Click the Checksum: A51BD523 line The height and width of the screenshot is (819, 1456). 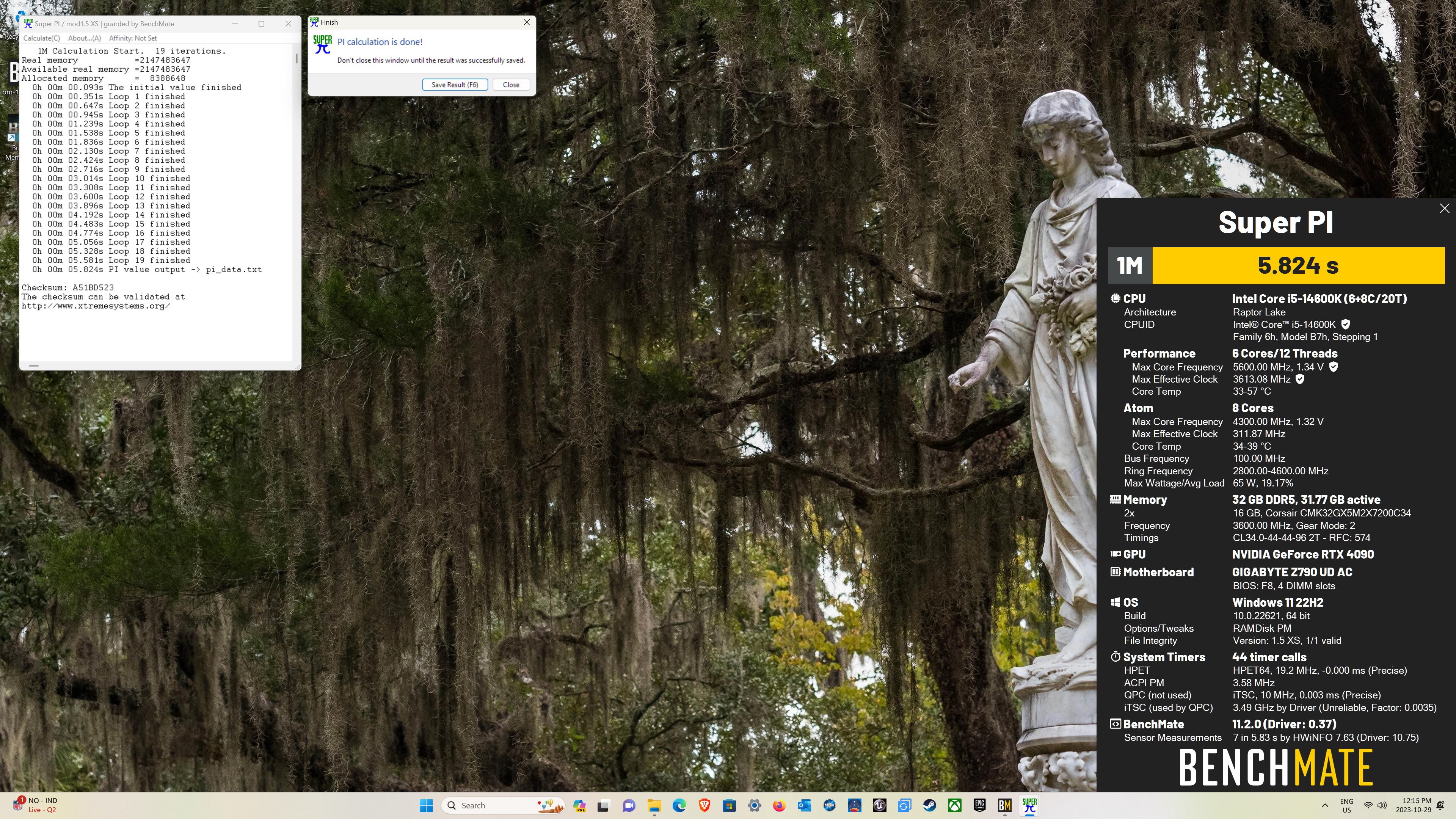pyautogui.click(x=68, y=288)
